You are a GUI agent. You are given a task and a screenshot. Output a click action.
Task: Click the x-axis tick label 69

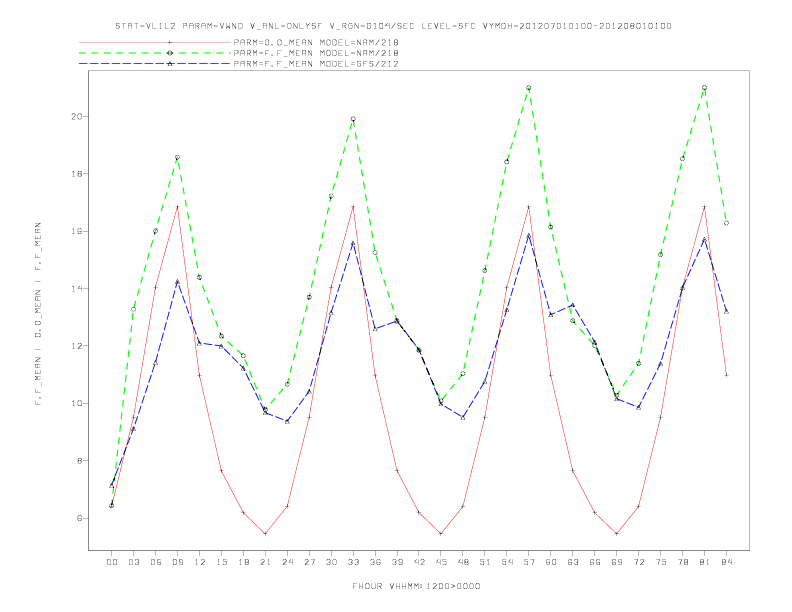click(617, 562)
